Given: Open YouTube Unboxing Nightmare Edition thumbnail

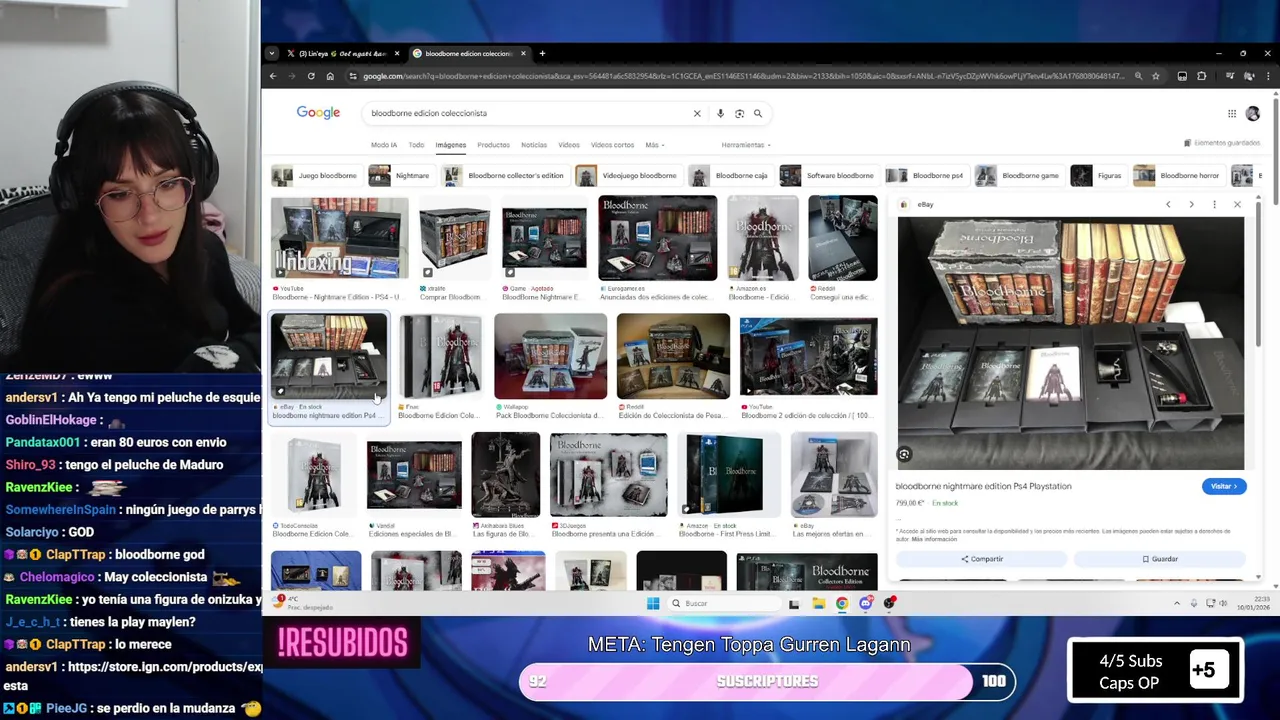Looking at the screenshot, I should click(340, 238).
